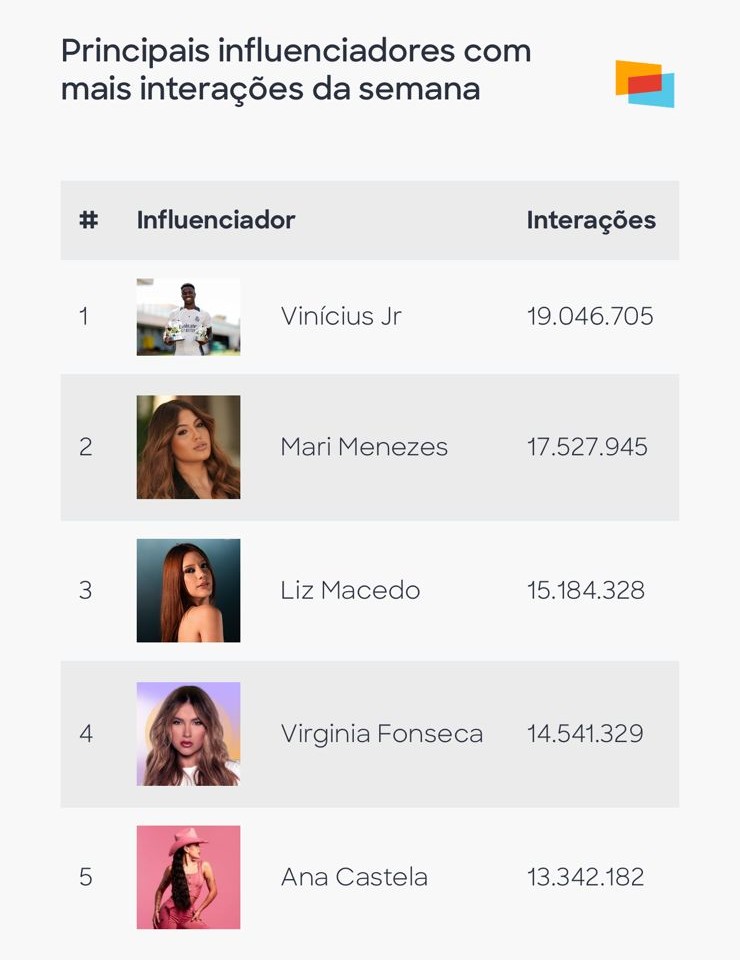The image size is (740, 960).
Task: Select the interactions count 14.541.329
Action: (586, 734)
